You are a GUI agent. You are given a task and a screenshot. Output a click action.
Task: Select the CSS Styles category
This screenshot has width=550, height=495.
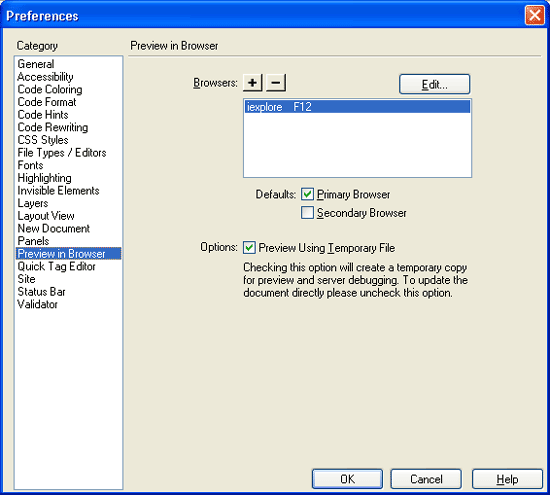point(43,140)
